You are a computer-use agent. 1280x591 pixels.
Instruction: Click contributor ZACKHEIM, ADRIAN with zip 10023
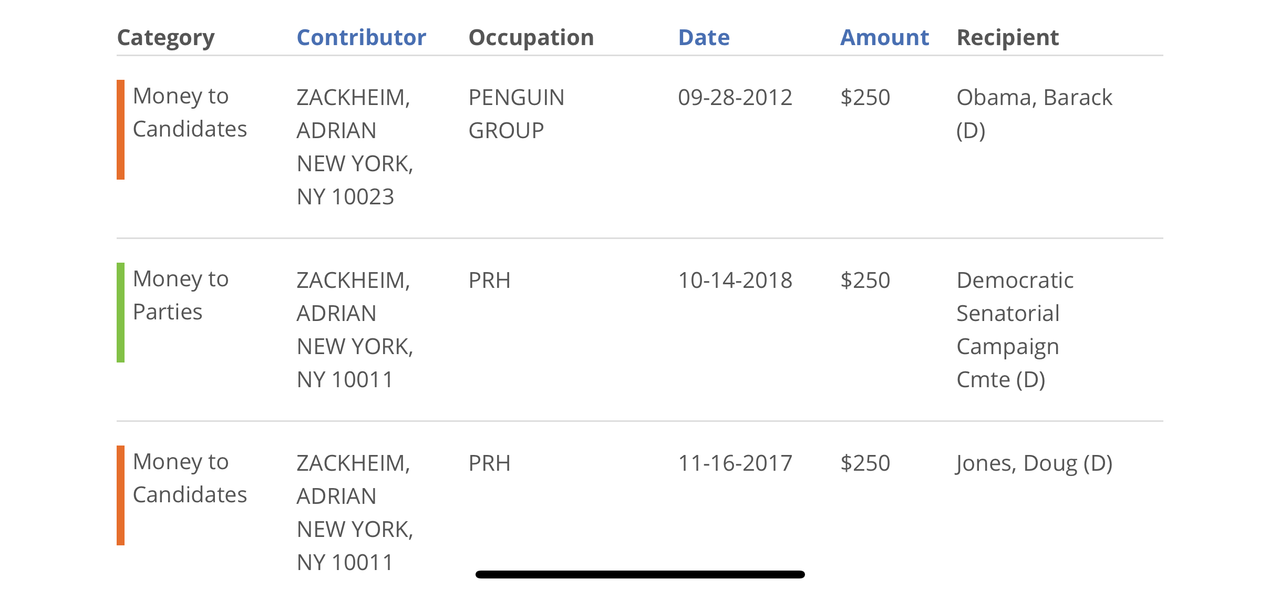point(354,147)
